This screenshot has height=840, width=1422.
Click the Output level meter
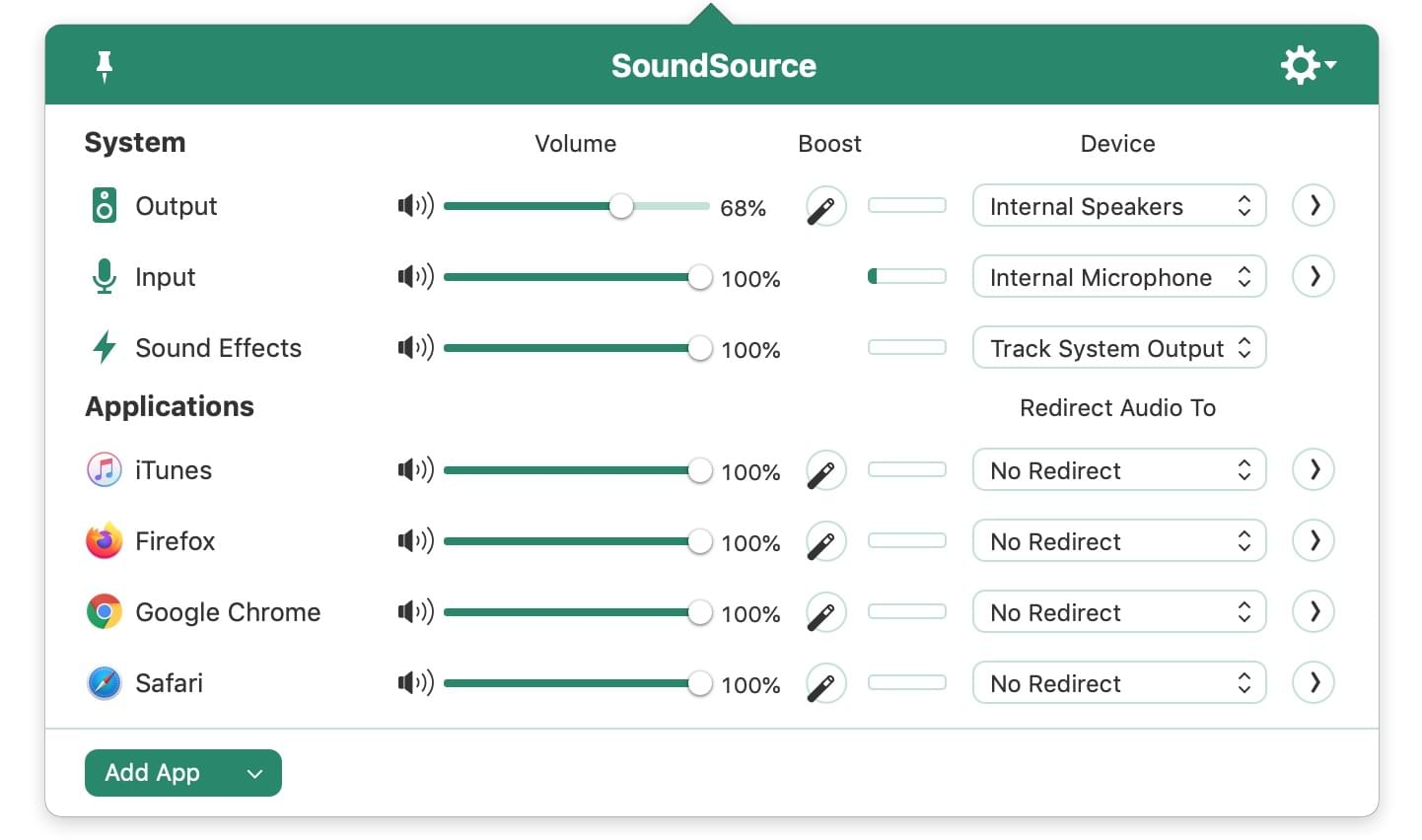907,205
